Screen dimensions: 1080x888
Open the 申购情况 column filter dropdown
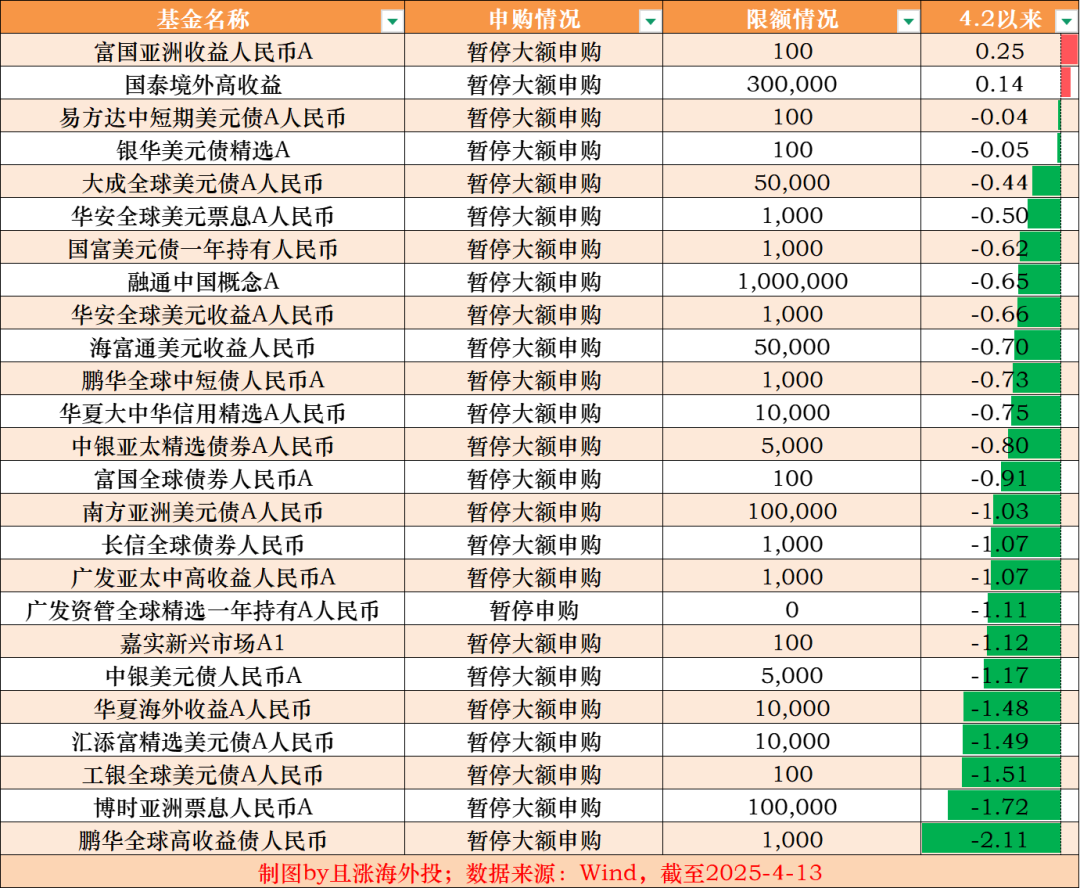point(650,21)
